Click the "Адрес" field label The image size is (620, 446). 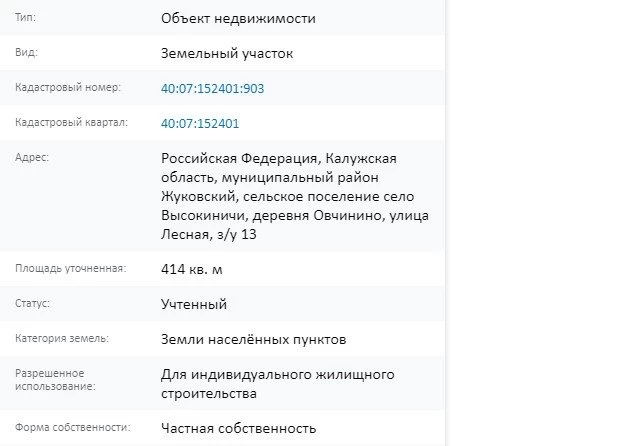pos(32,158)
